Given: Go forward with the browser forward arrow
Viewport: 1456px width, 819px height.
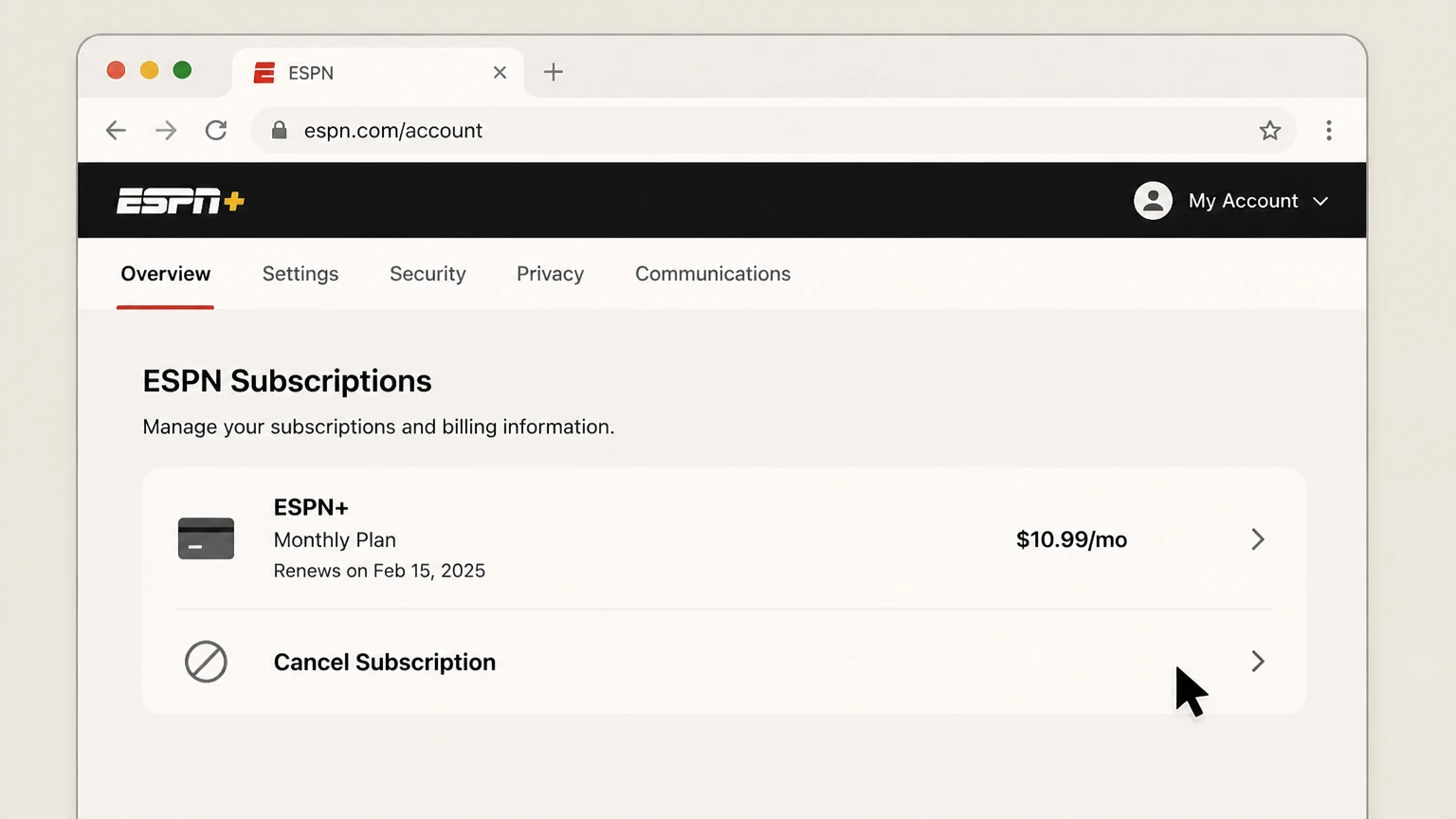Looking at the screenshot, I should (x=166, y=131).
